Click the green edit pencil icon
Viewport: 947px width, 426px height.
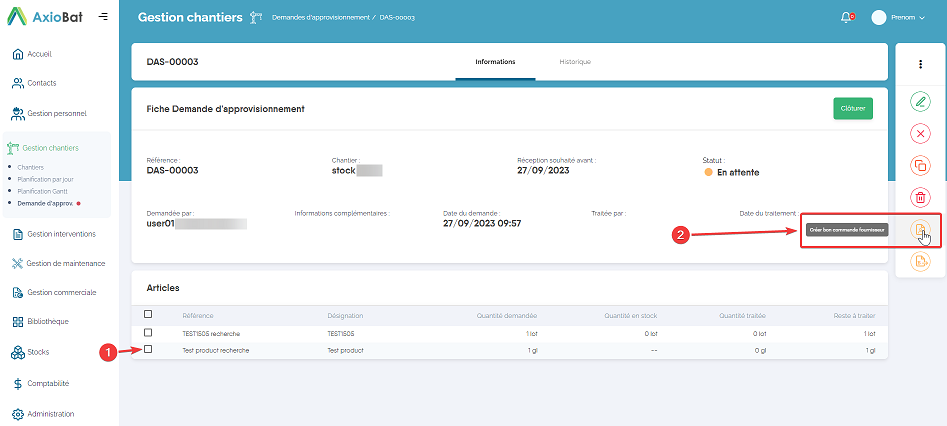point(920,101)
